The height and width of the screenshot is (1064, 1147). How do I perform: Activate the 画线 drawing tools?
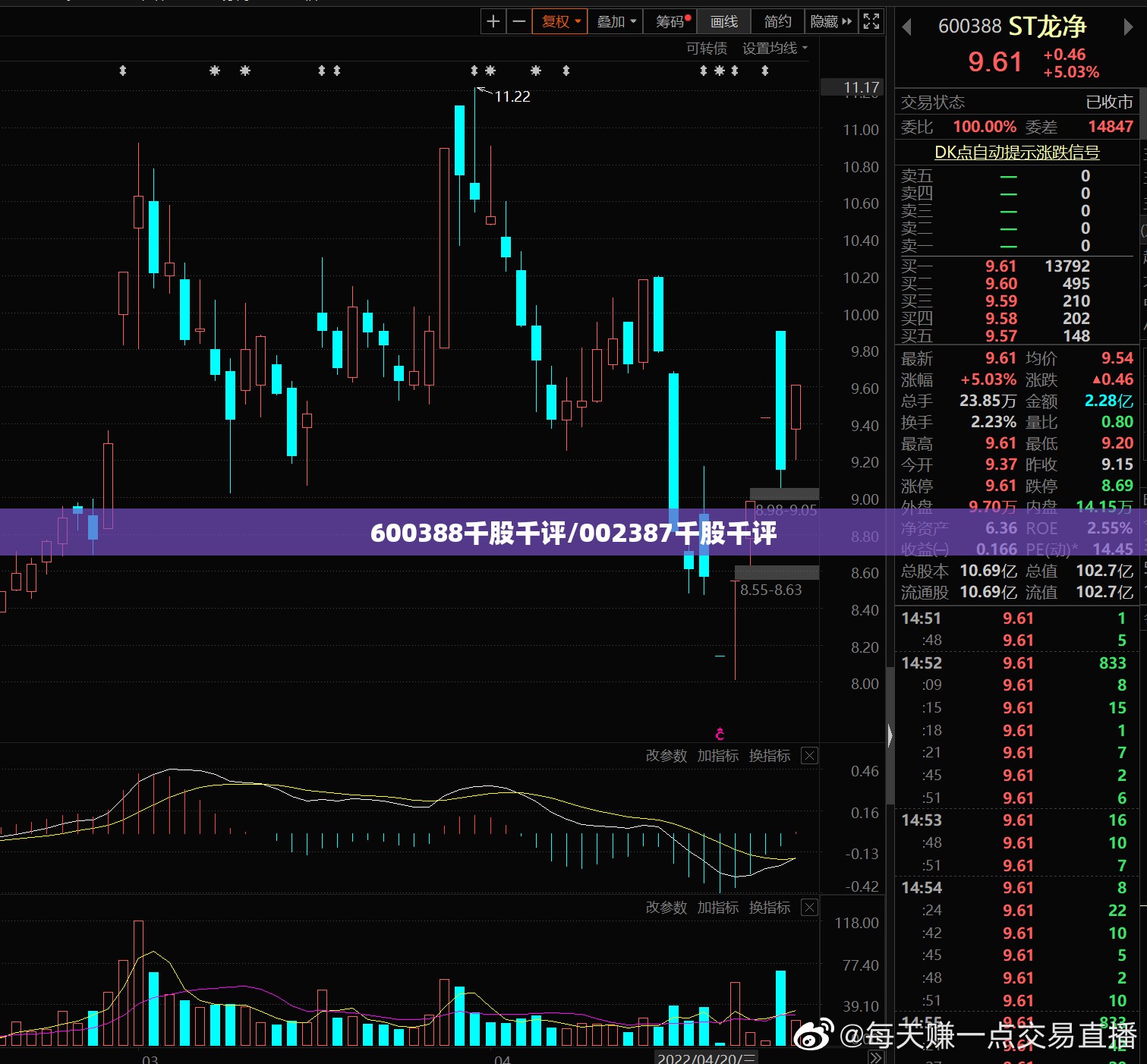(x=724, y=22)
